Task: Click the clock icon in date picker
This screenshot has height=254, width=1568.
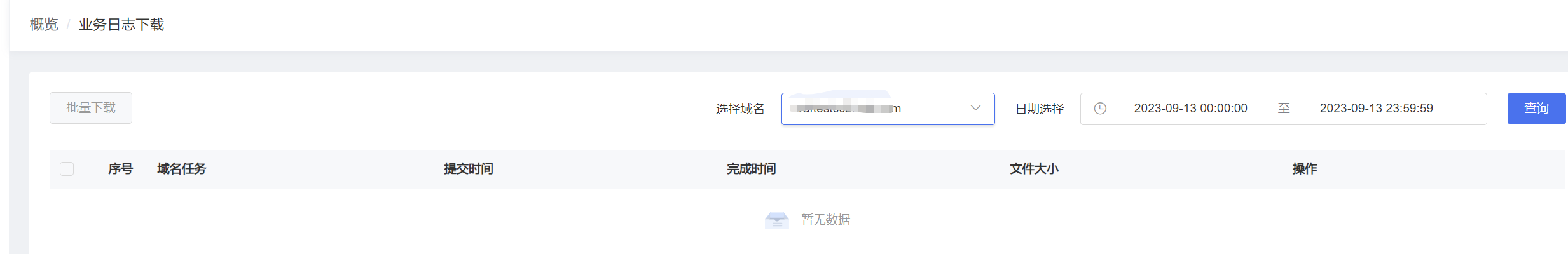Action: click(1100, 109)
